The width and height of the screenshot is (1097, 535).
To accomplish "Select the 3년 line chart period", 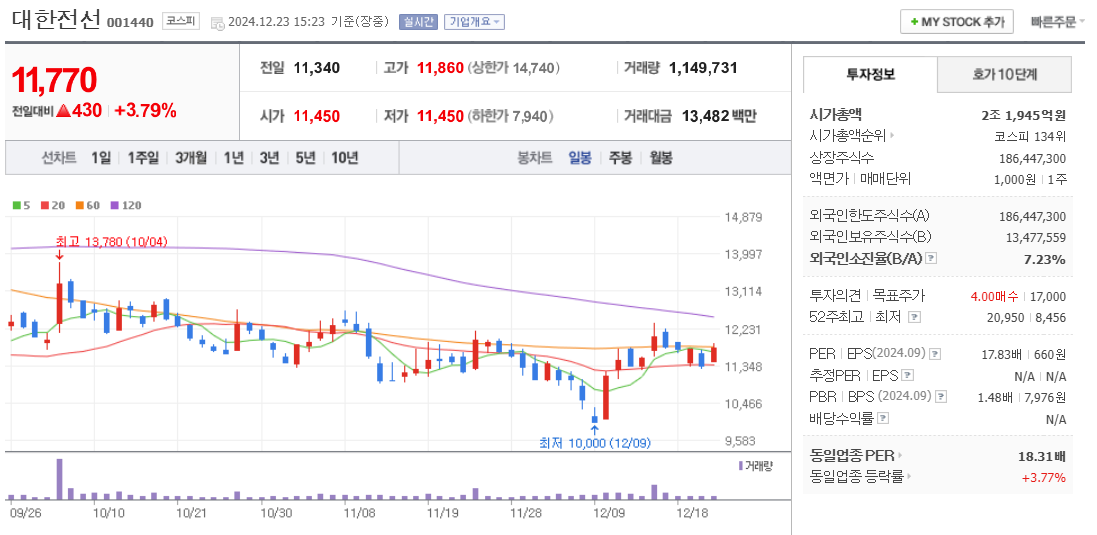I will 269,158.
